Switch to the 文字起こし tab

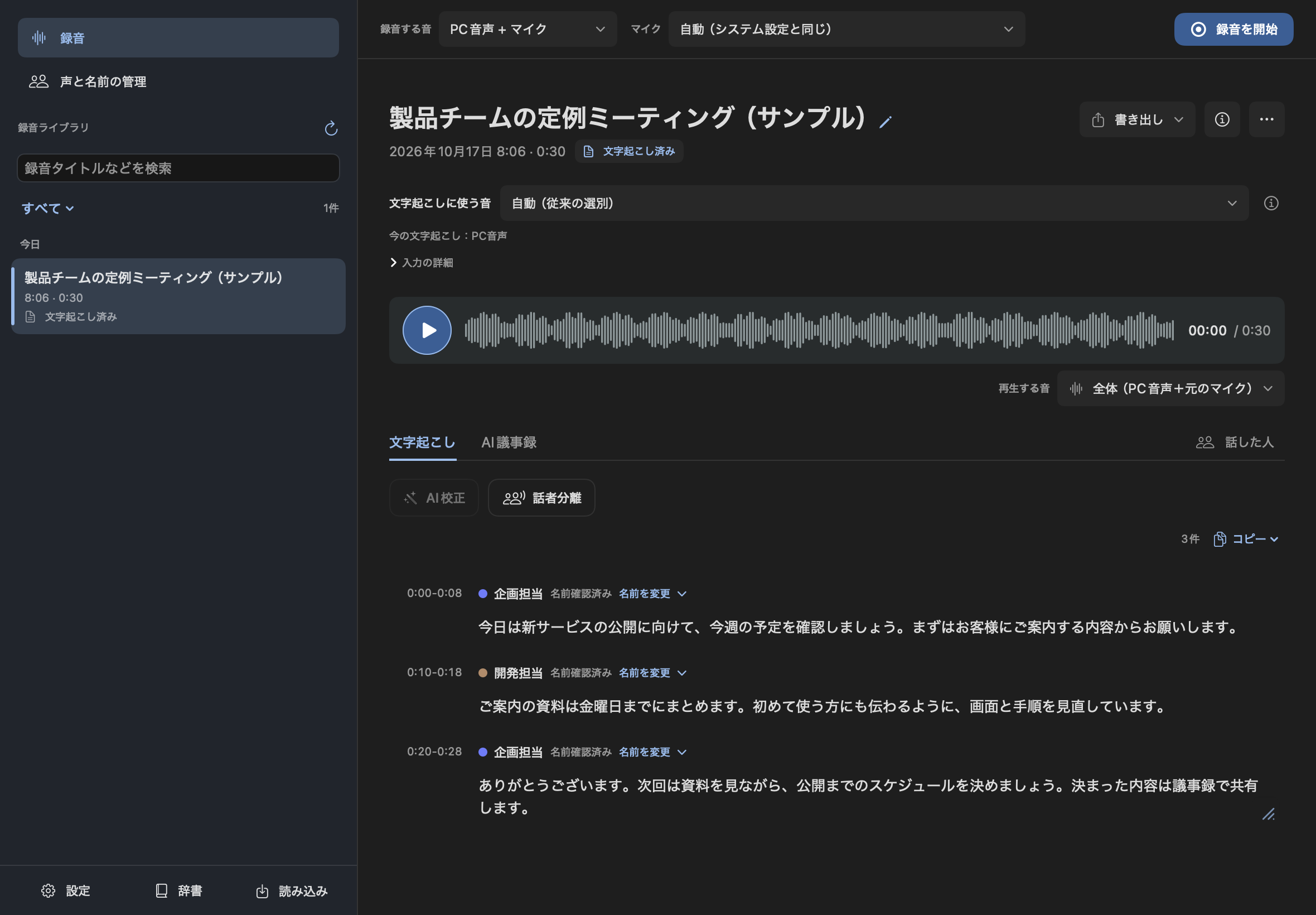pyautogui.click(x=422, y=442)
